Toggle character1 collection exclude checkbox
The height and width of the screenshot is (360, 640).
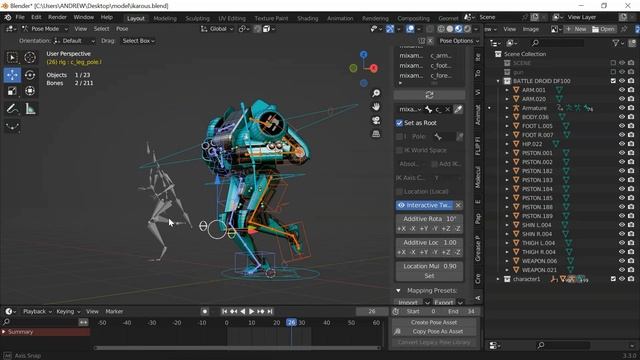click(x=613, y=279)
